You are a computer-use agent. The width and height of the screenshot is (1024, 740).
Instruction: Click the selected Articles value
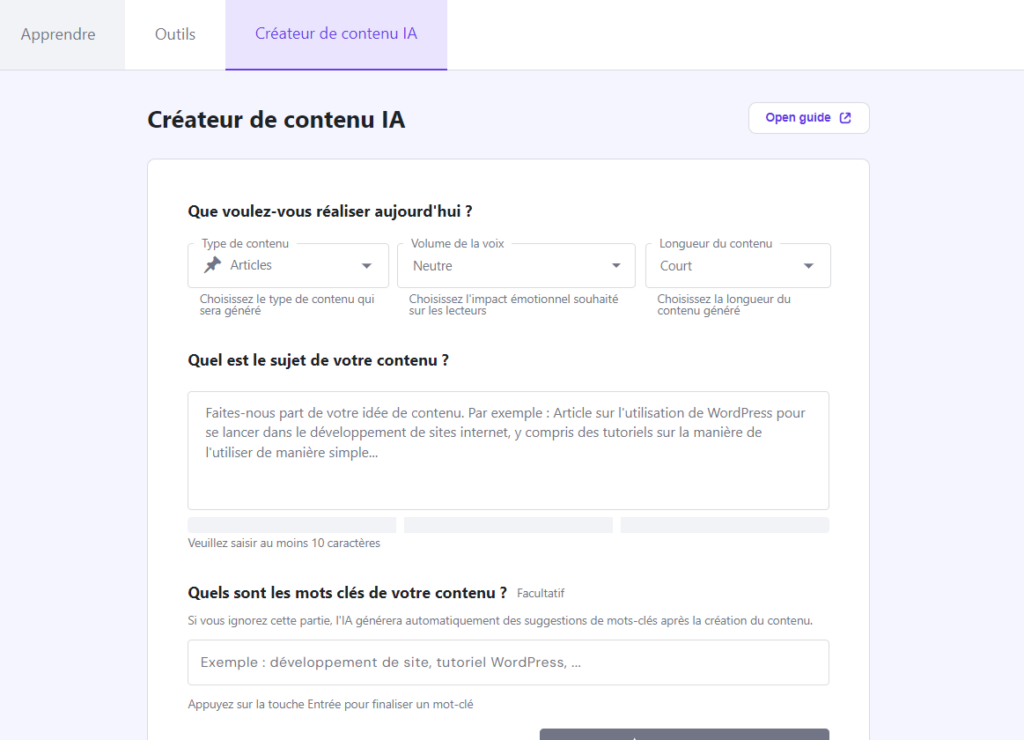coord(251,265)
